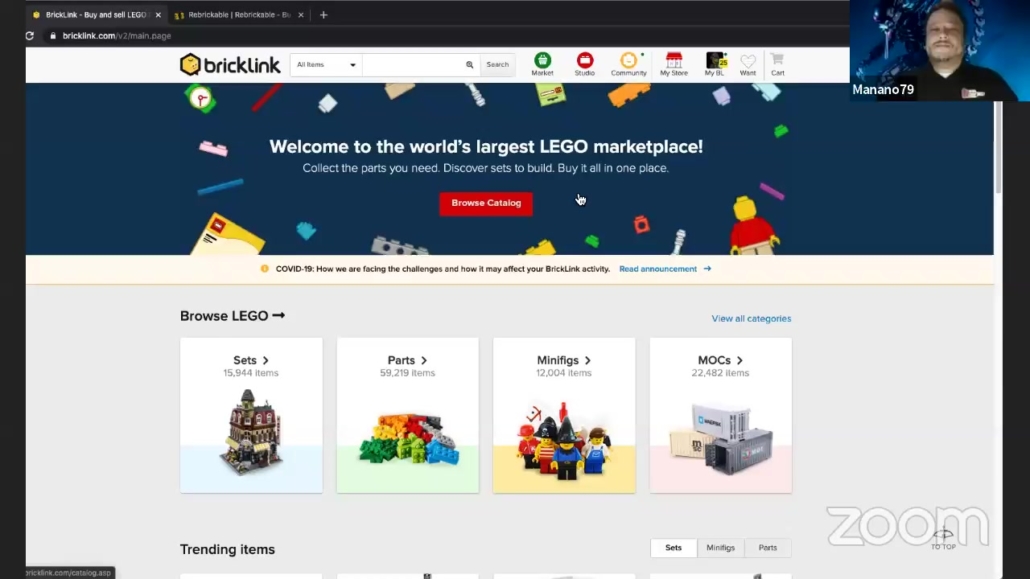Image resolution: width=1030 pixels, height=579 pixels.
Task: Open View all categories link
Action: tap(751, 319)
